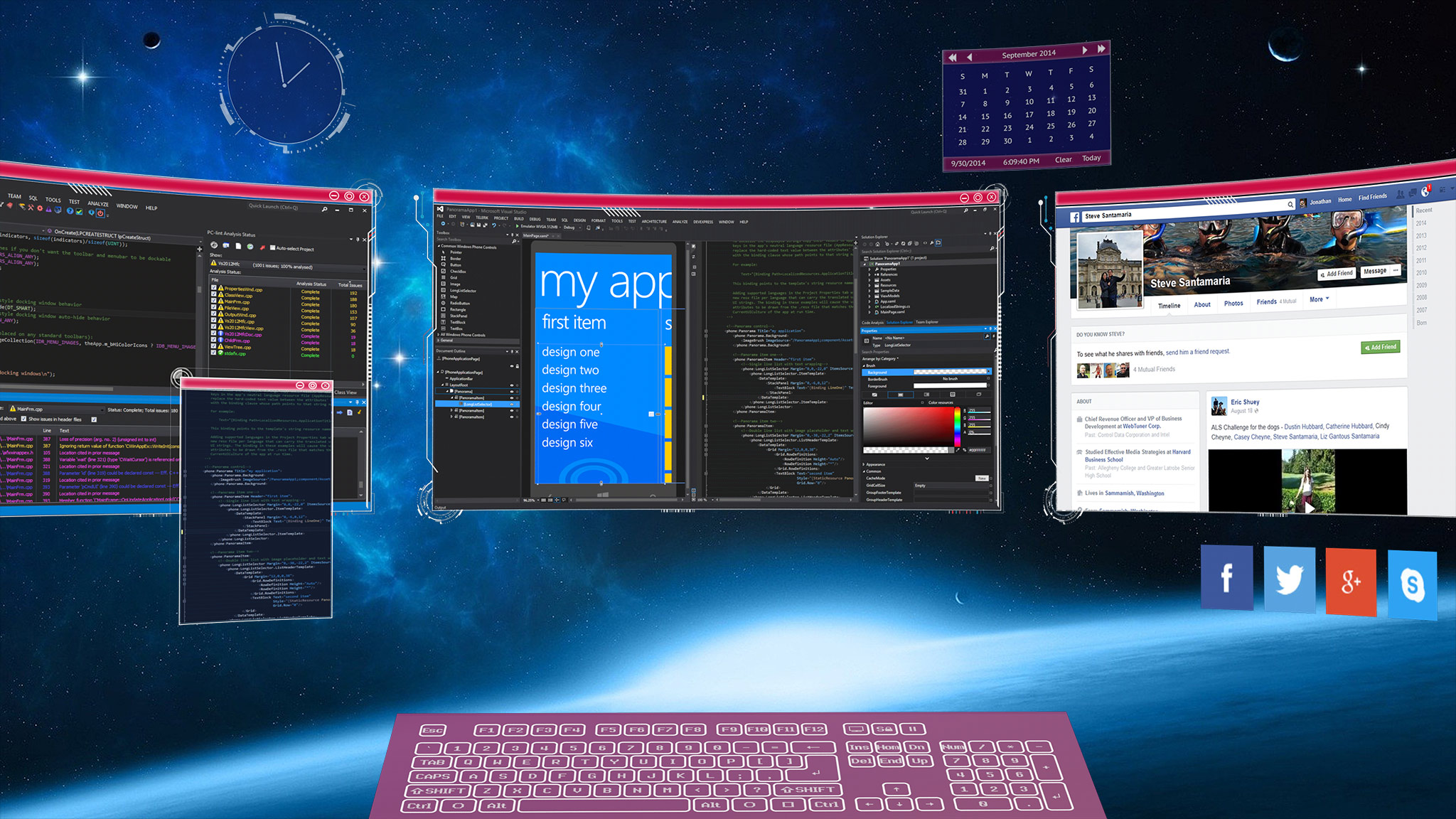Screen dimensions: 1456x819
Task: Select LongListSelector control in Toolbox
Action: (463, 291)
